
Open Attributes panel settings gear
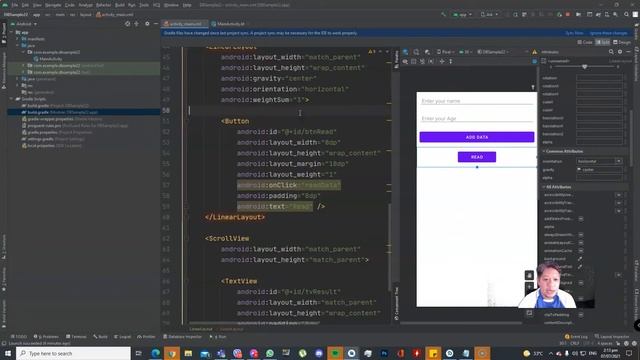click(x=620, y=52)
